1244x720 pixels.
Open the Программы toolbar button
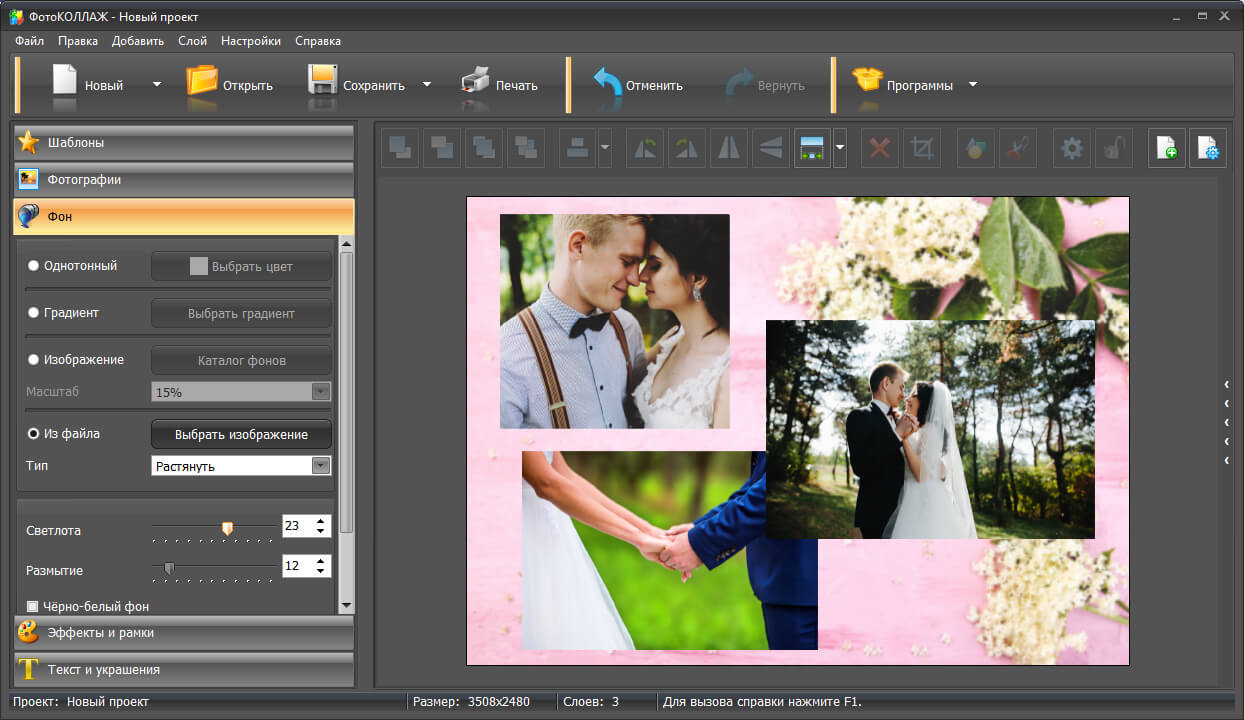902,85
